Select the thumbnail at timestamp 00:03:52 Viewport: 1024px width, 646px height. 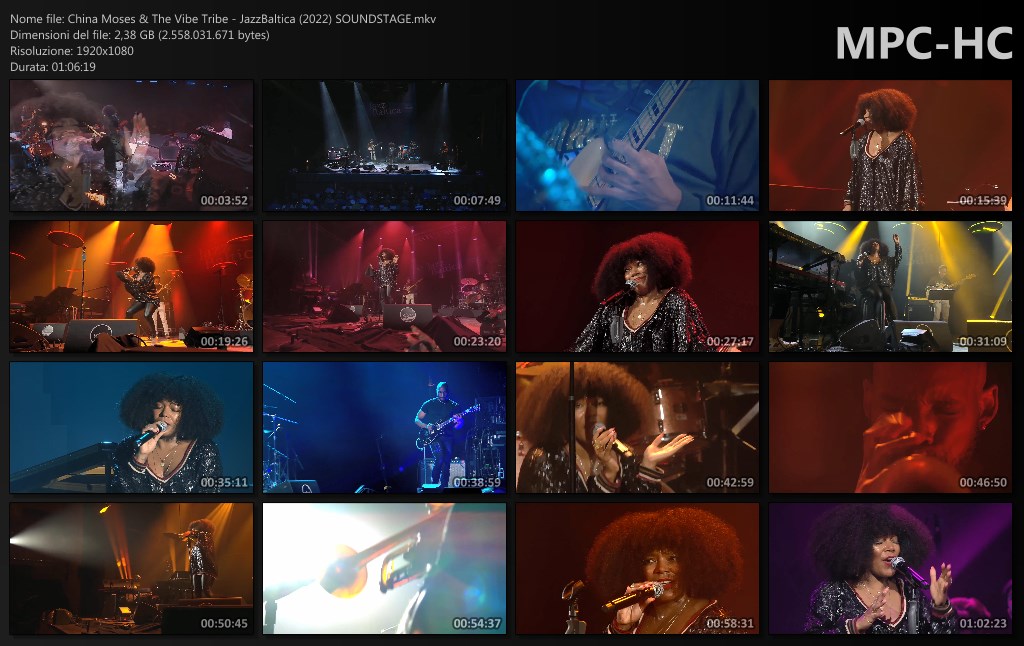(x=131, y=146)
